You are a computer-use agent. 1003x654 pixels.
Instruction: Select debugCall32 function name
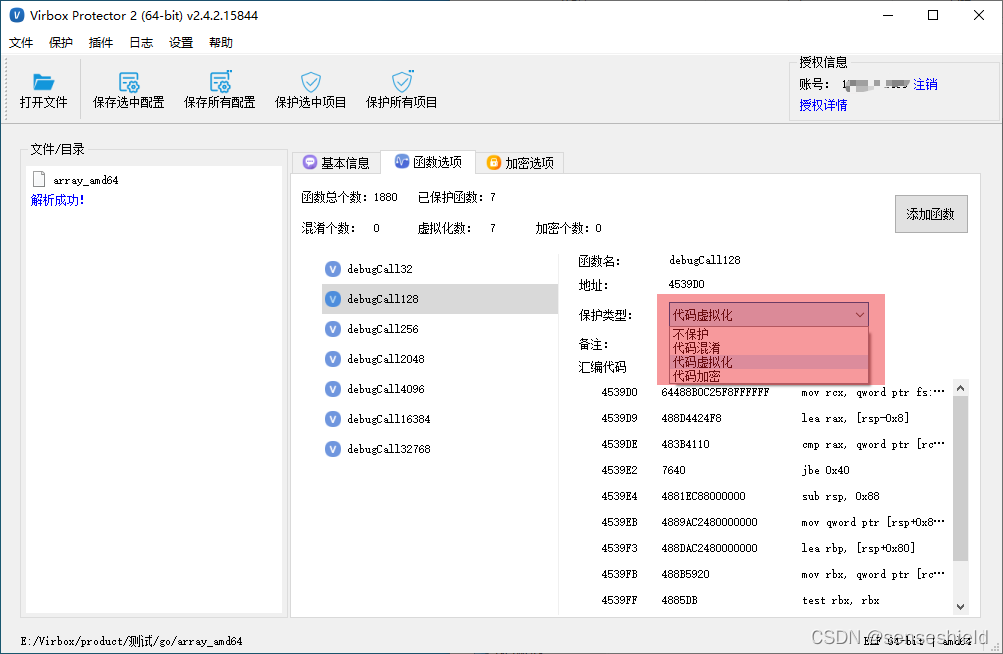pyautogui.click(x=380, y=269)
